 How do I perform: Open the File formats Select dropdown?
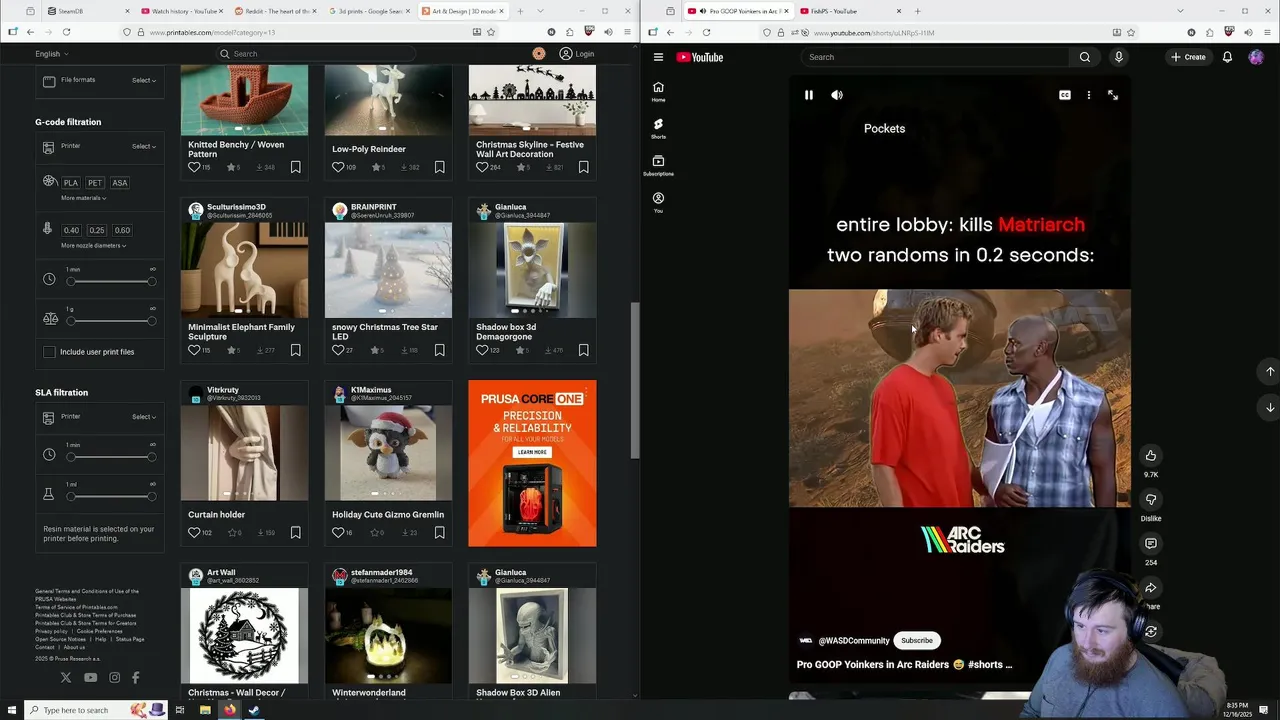[x=144, y=80]
